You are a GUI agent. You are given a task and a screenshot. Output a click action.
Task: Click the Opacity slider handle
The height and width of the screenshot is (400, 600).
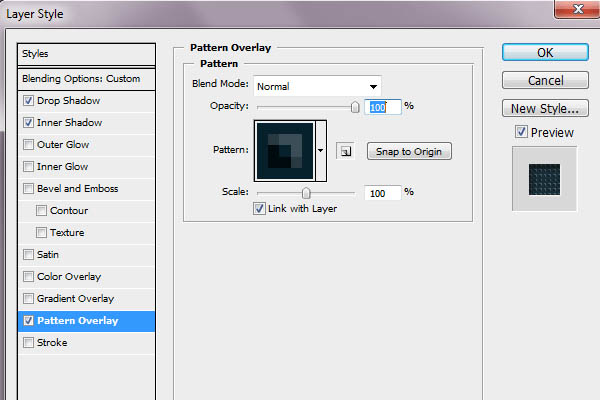(355, 107)
